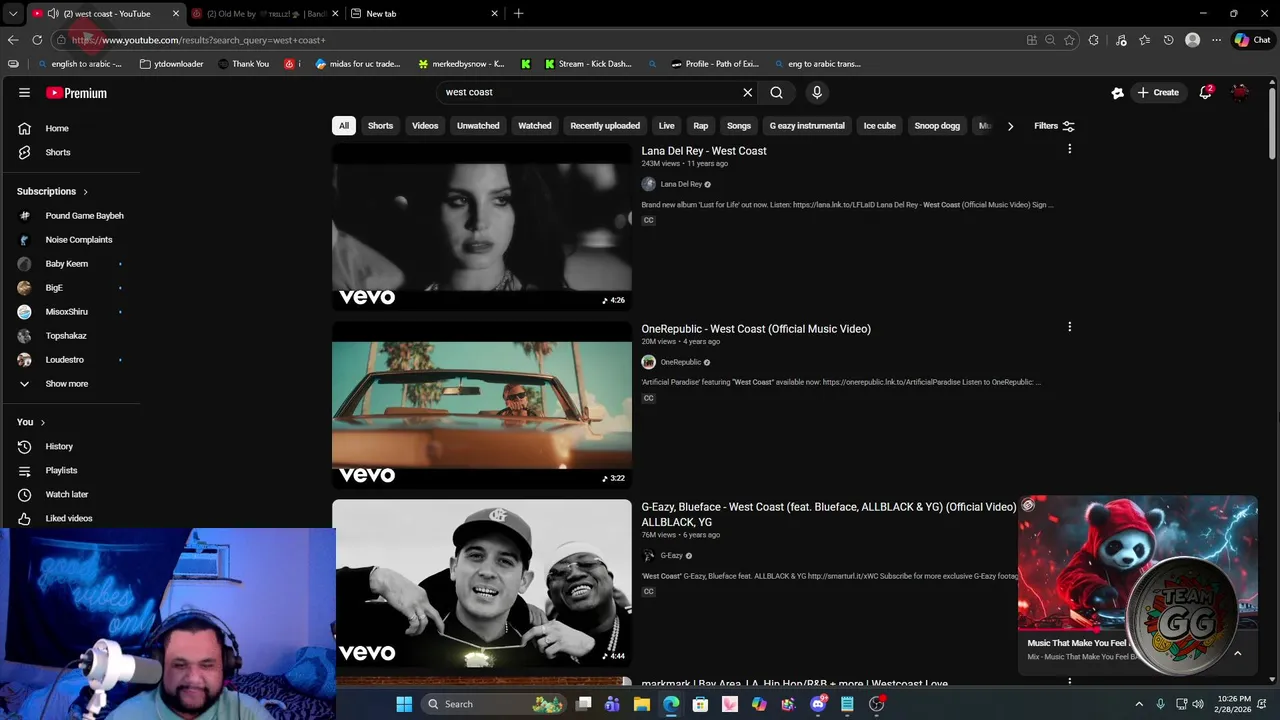The height and width of the screenshot is (720, 1280).
Task: Expand the You section arrow
Action: [42, 423]
